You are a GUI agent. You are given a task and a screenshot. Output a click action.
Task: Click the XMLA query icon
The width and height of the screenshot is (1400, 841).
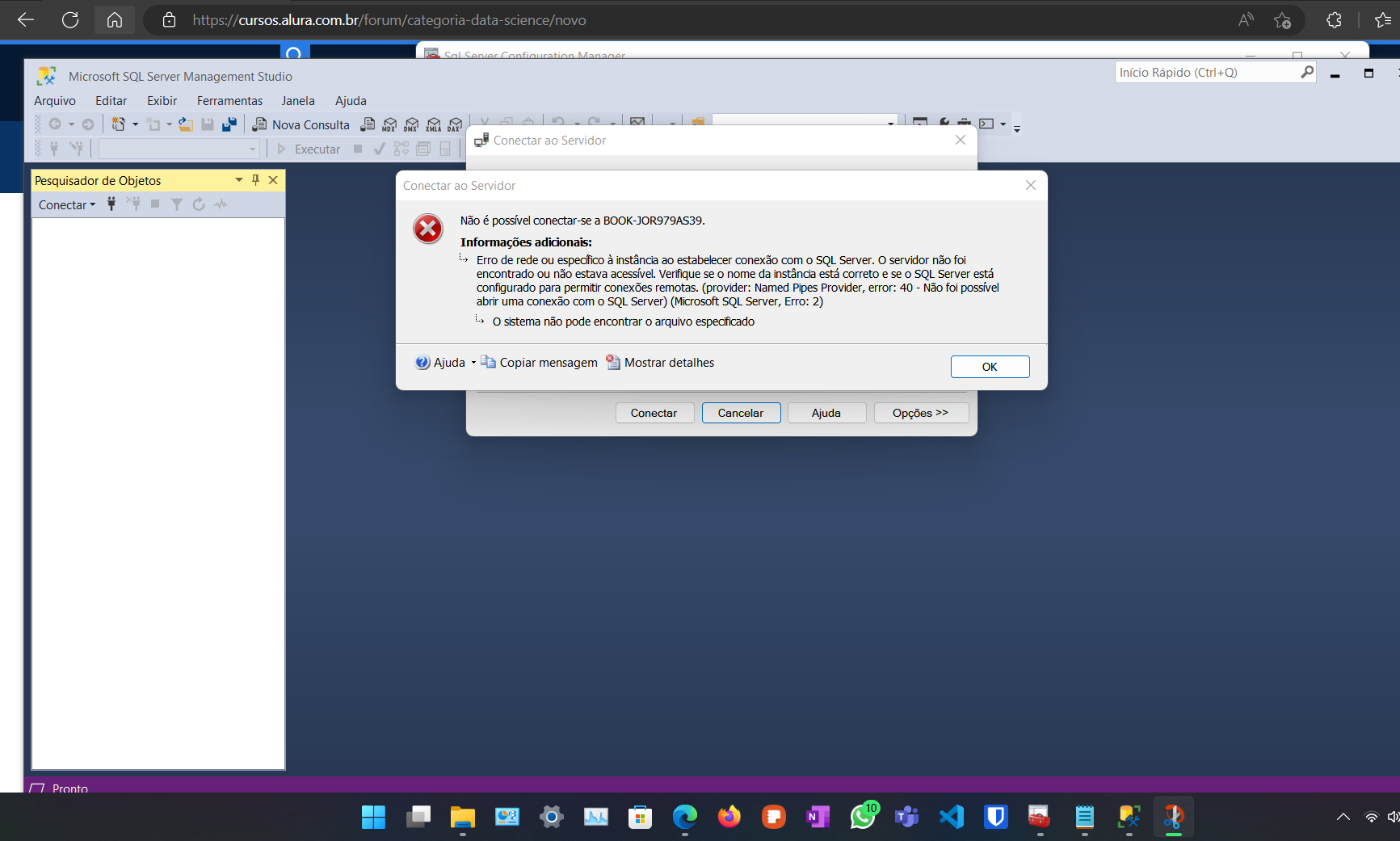pyautogui.click(x=434, y=124)
